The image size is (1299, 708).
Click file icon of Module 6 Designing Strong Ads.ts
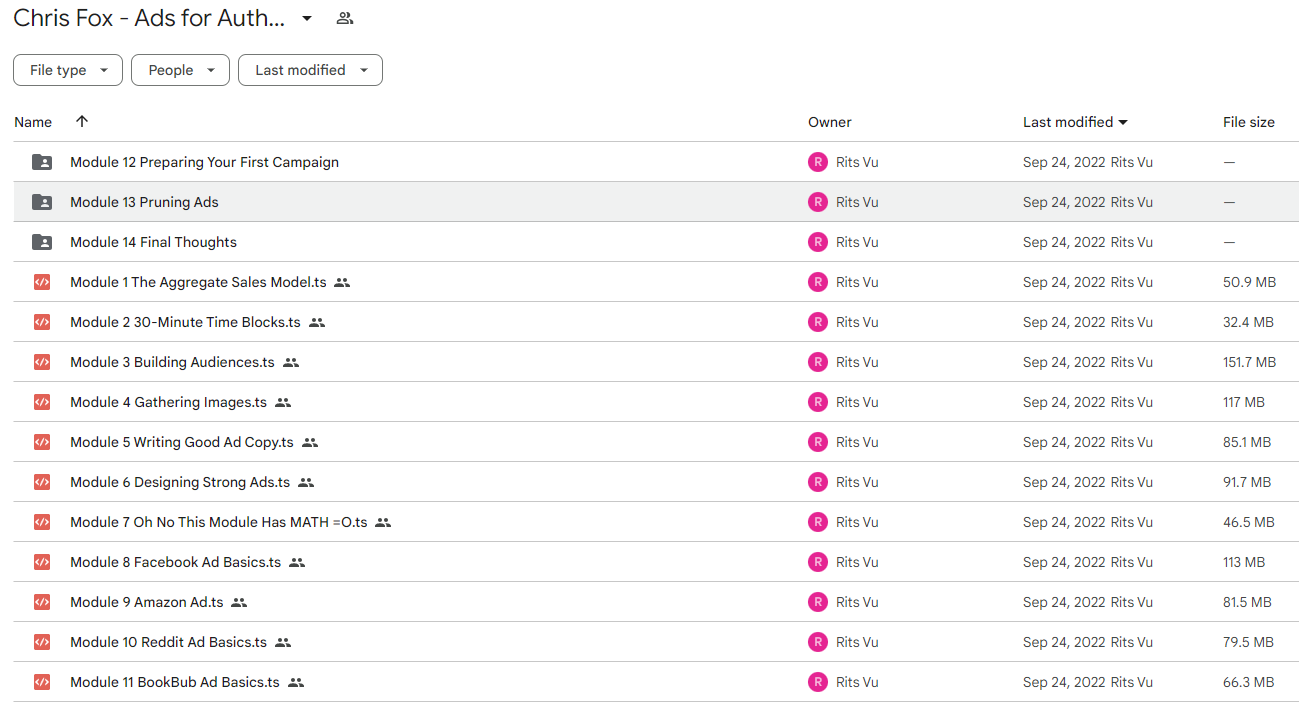(42, 482)
